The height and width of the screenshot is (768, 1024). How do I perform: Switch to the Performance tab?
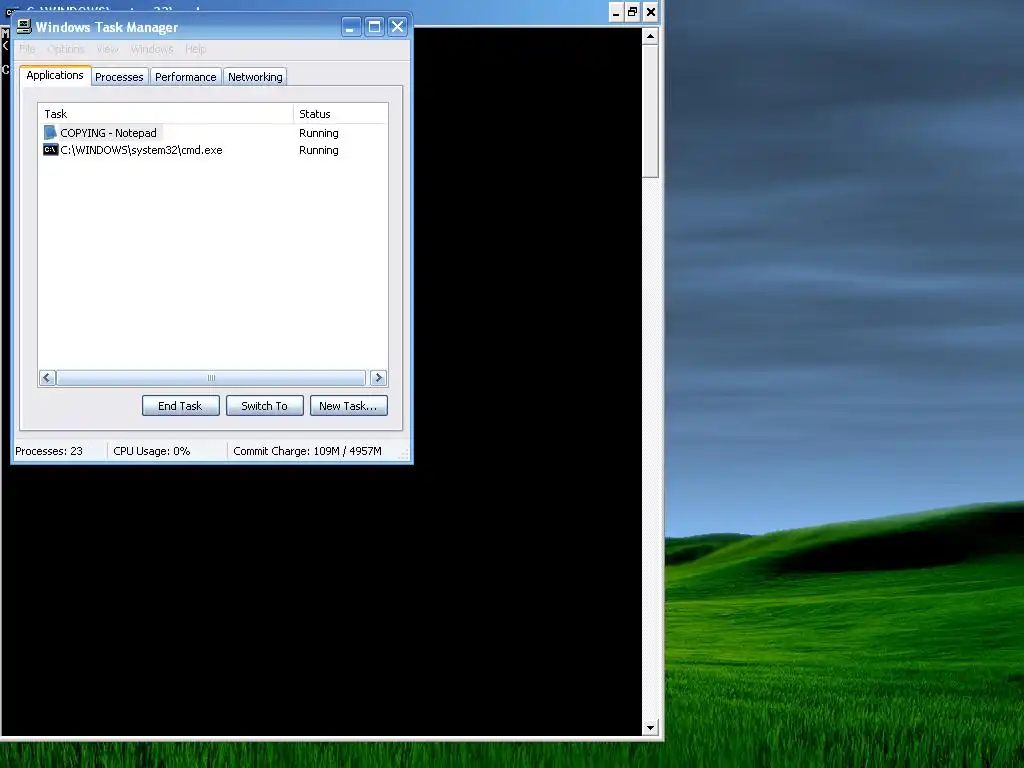pyautogui.click(x=185, y=77)
